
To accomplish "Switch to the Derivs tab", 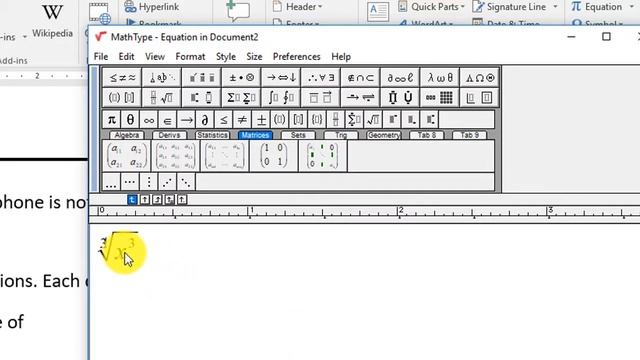I will [169, 135].
